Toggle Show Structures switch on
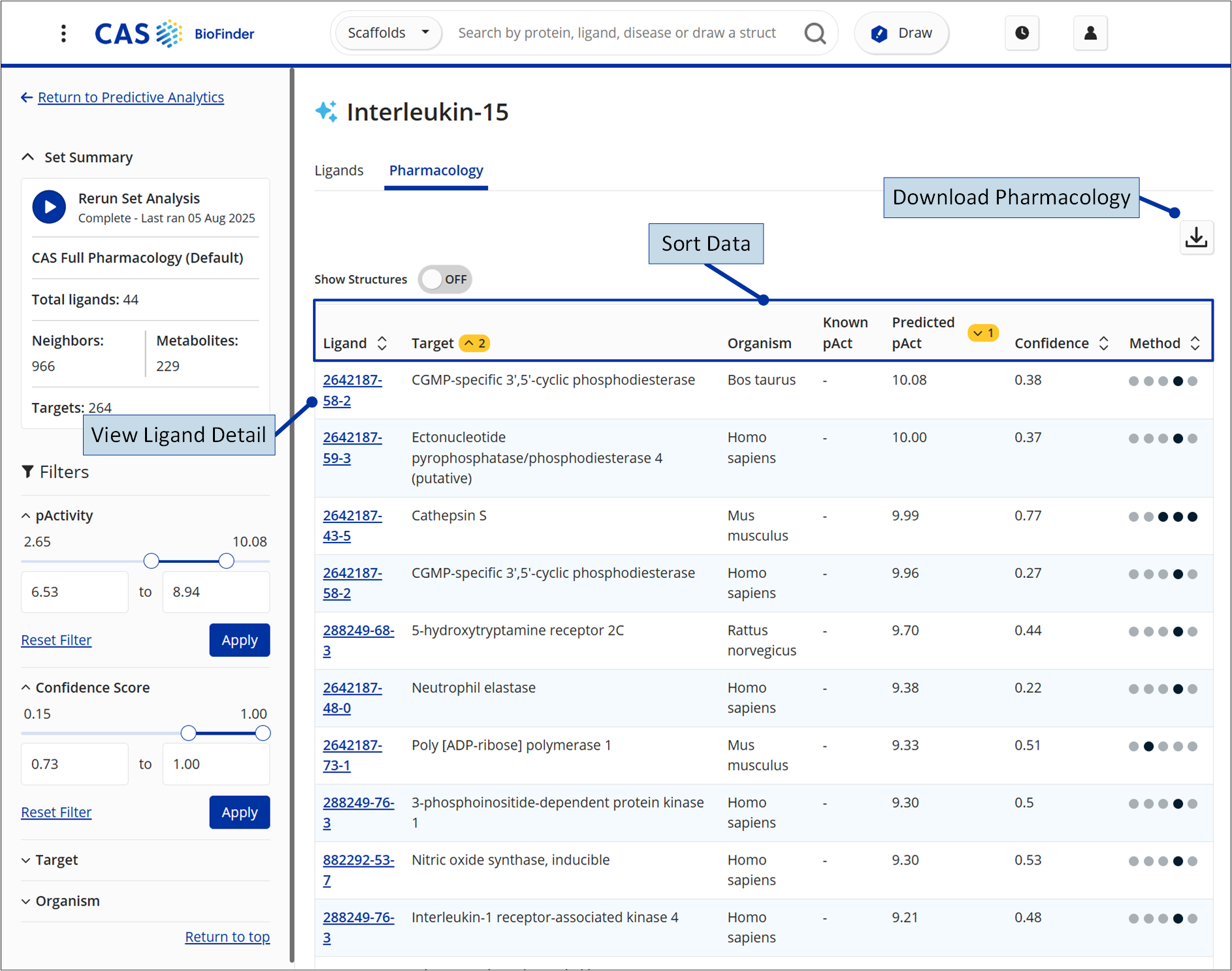Image resolution: width=1232 pixels, height=971 pixels. tap(445, 279)
